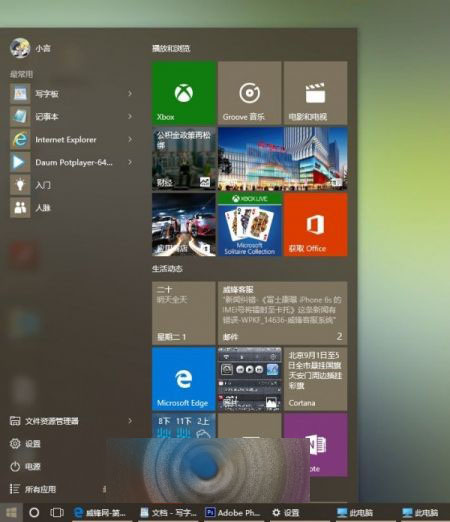Click the 小吉 user account avatar
450x522 pixels.
coord(20,48)
